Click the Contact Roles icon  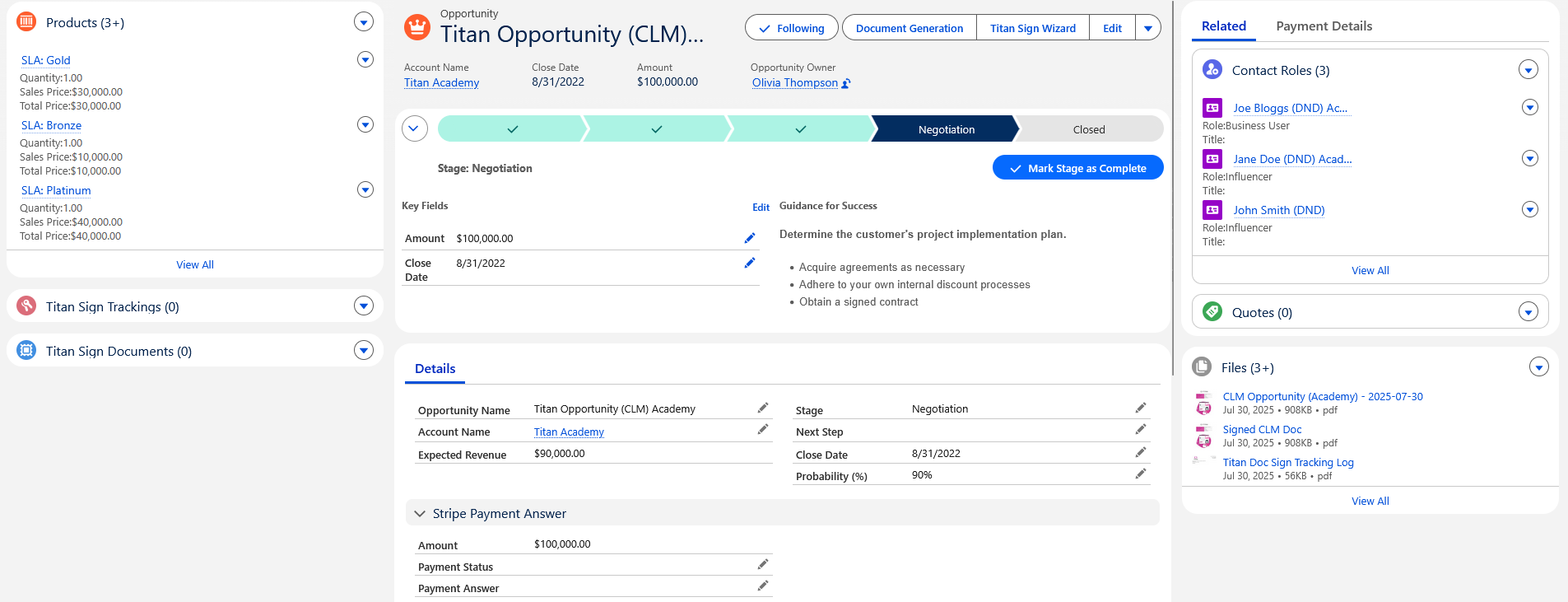point(1212,70)
